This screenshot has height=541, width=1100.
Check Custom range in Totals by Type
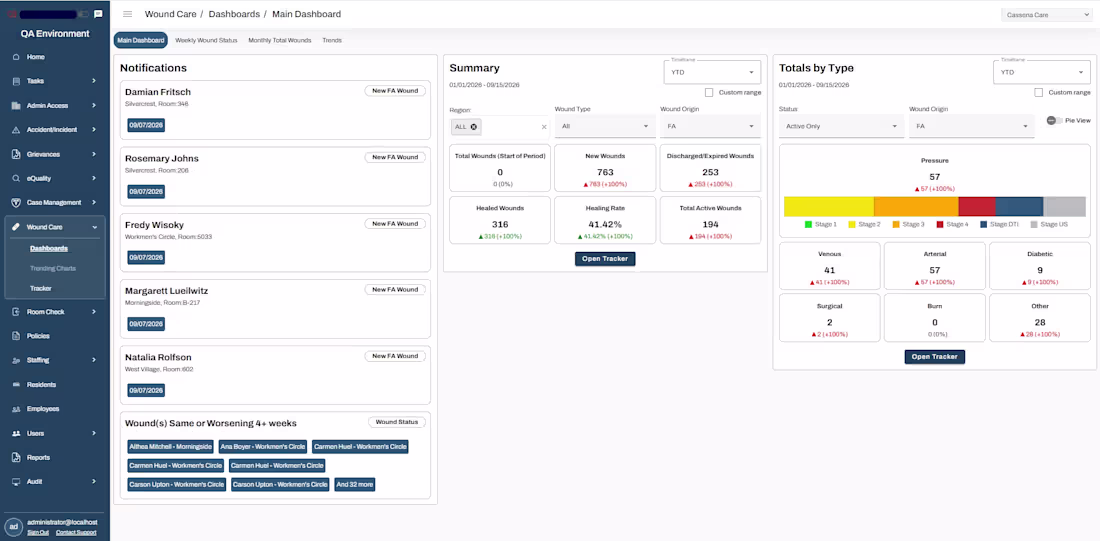pyautogui.click(x=1039, y=92)
